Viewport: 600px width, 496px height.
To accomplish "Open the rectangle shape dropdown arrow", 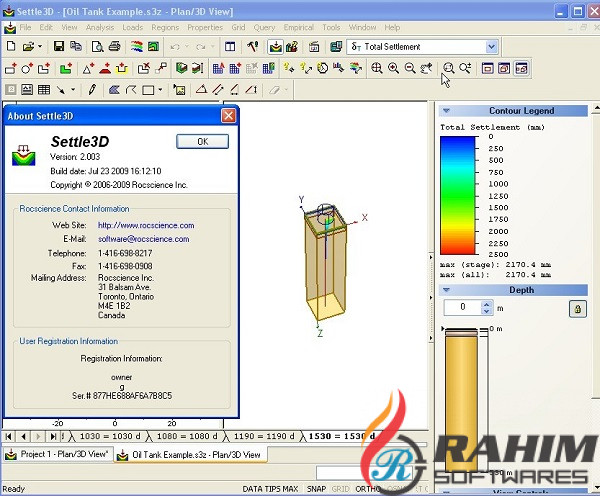I will pyautogui.click(x=160, y=90).
